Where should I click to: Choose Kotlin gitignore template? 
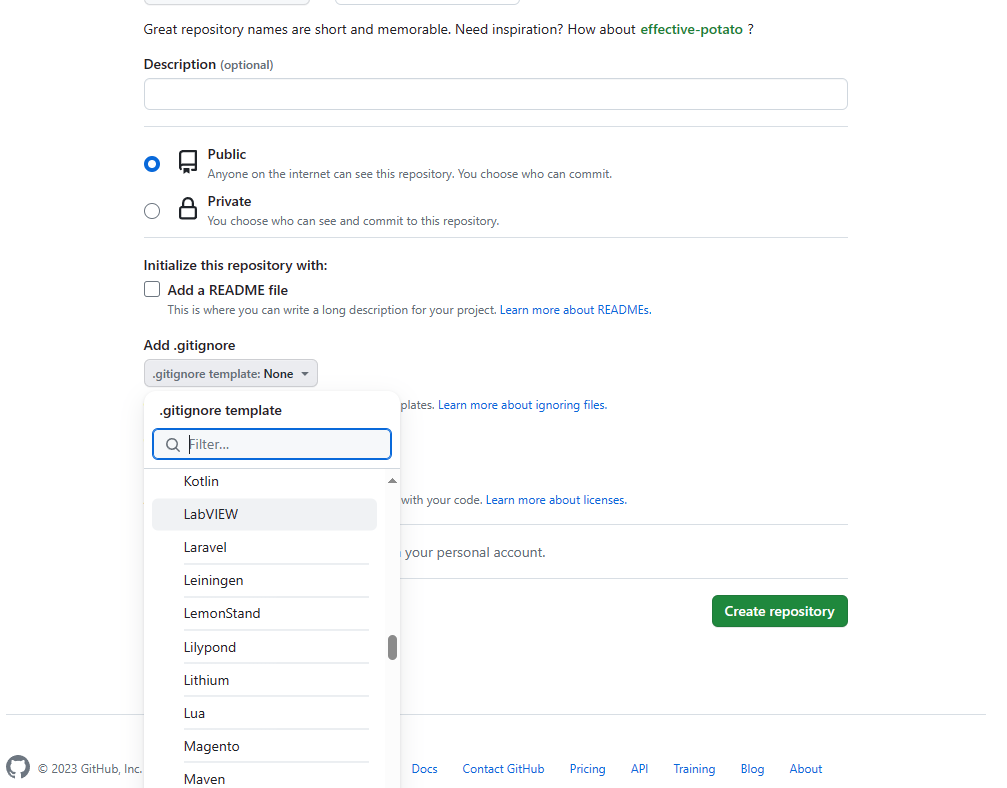[x=264, y=481]
